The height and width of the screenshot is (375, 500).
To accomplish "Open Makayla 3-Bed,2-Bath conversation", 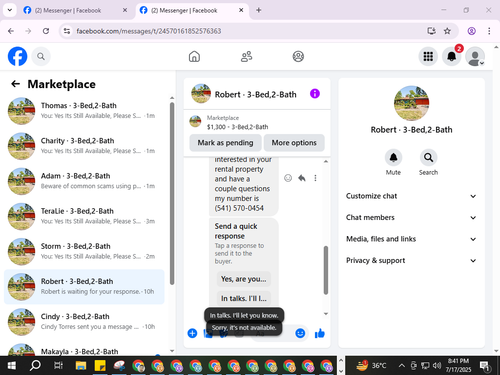I will pyautogui.click(x=84, y=349).
